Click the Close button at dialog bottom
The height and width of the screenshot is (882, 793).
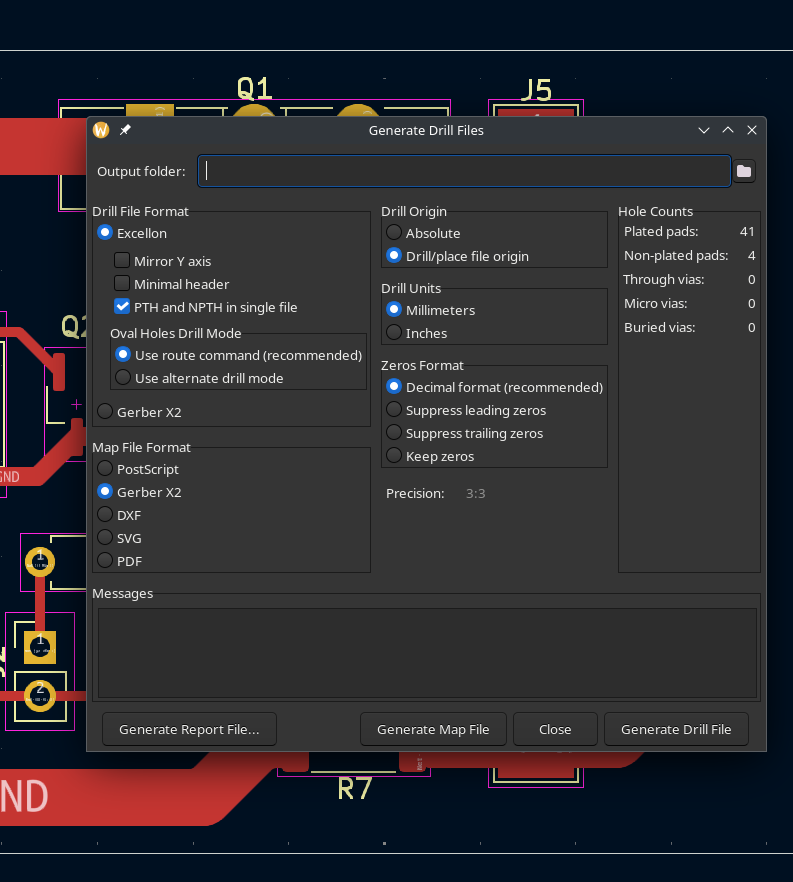[555, 729]
